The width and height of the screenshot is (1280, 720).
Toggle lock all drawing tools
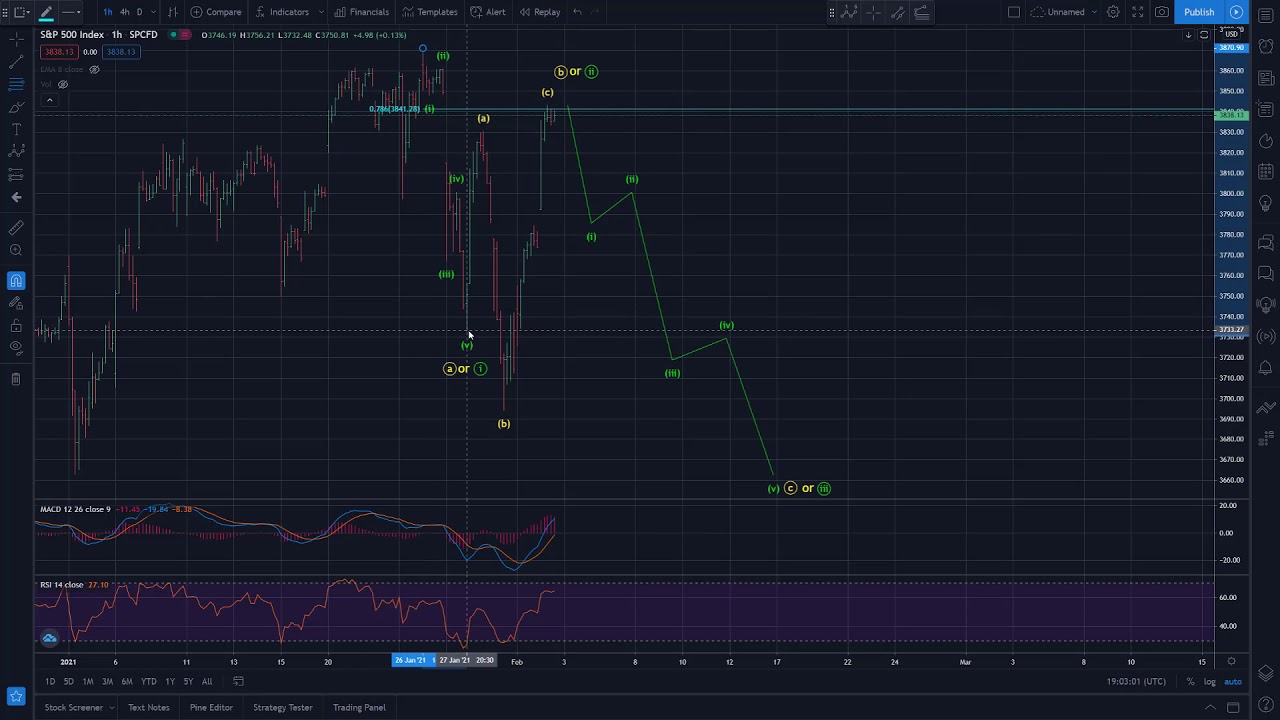click(16, 326)
